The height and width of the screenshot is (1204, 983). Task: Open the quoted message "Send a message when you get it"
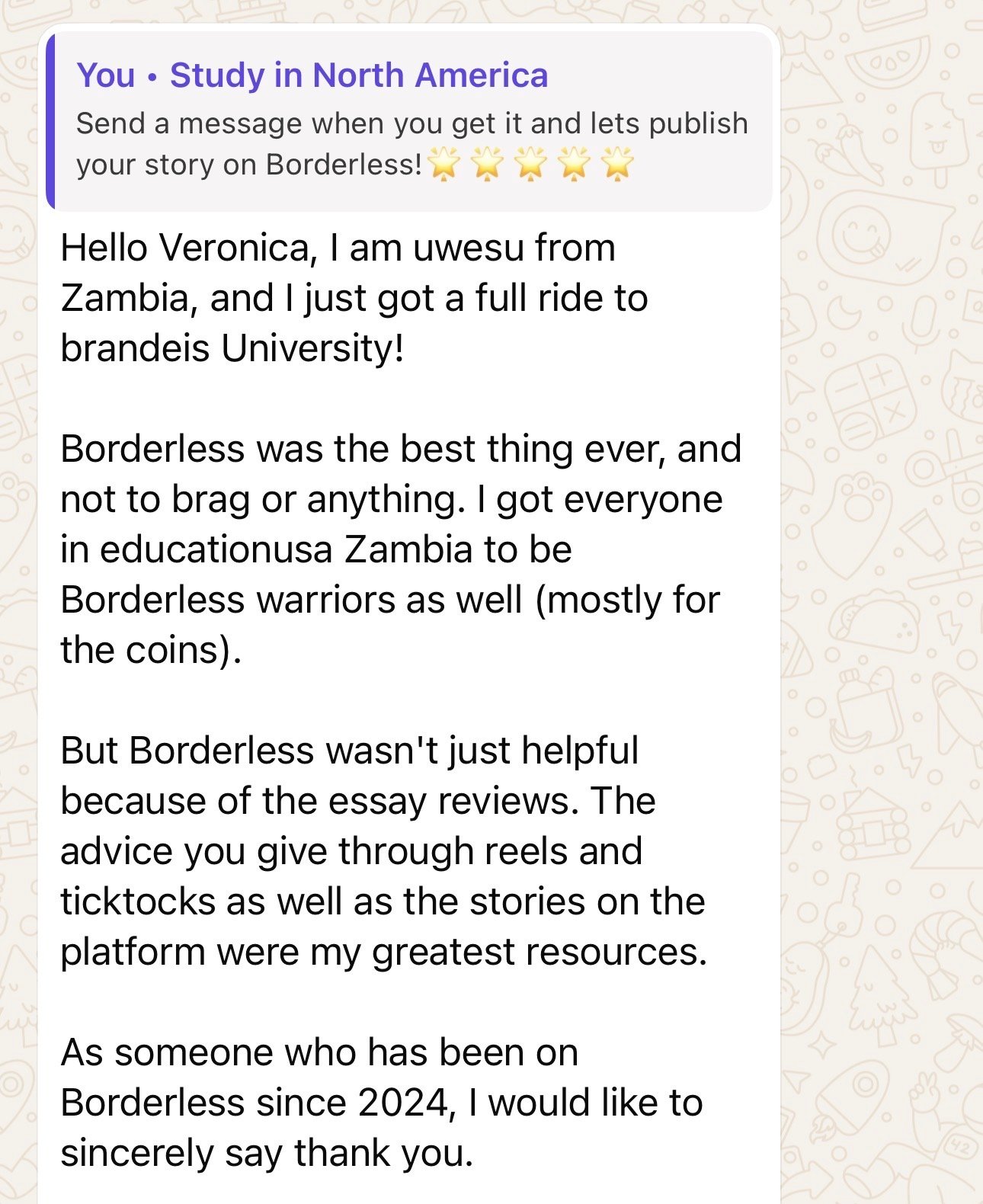(x=411, y=123)
